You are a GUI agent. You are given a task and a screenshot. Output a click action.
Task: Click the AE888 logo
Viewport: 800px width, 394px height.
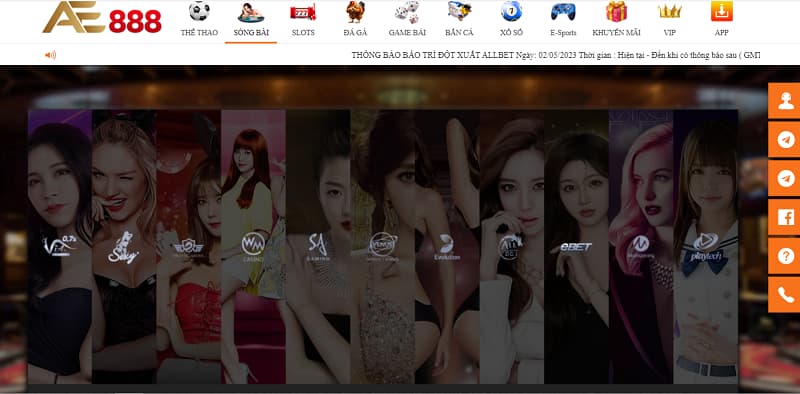(x=102, y=18)
